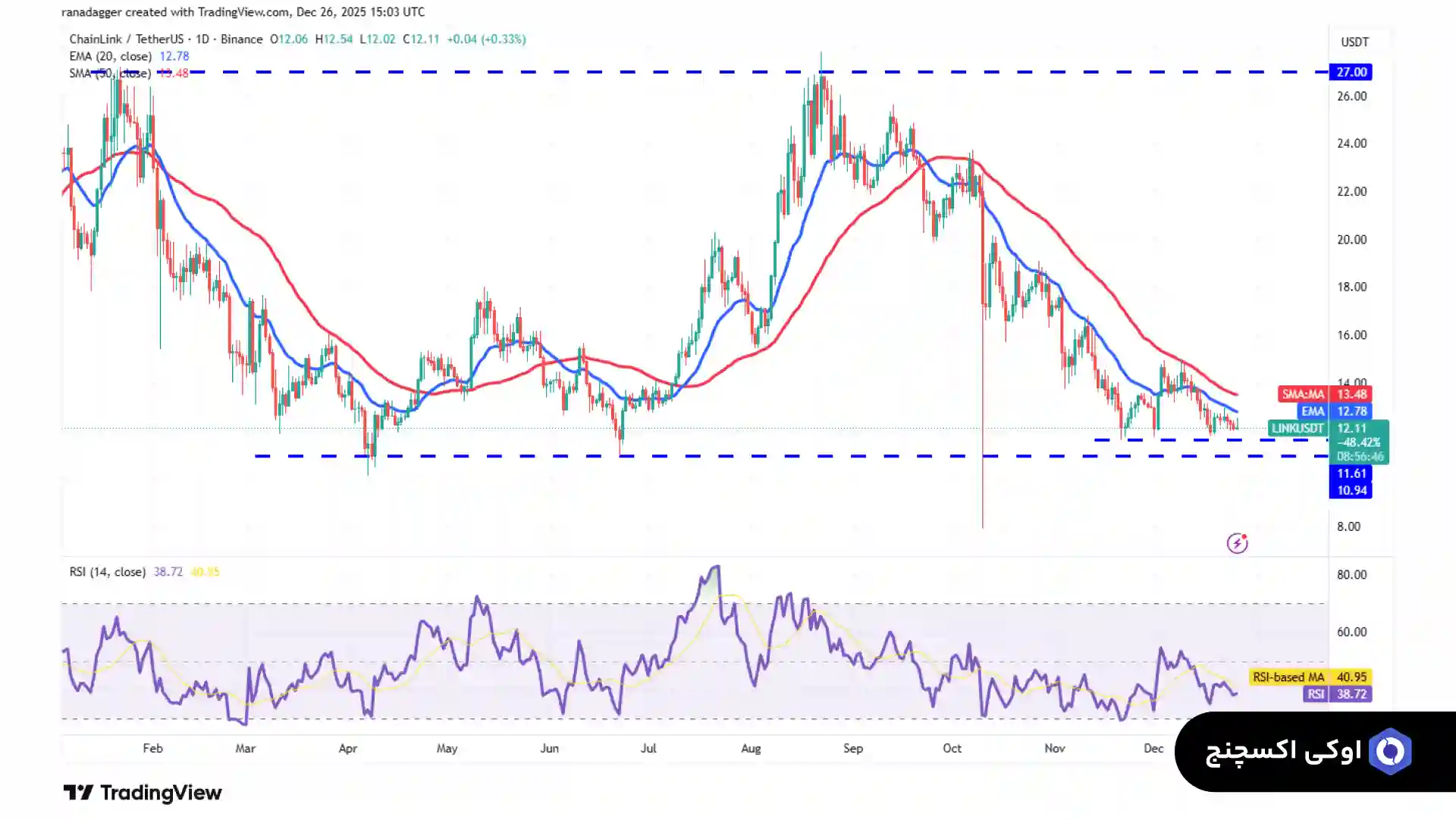1456x820 pixels.
Task: Click the SMA:MA 13.48 price tag
Action: 1325,394
